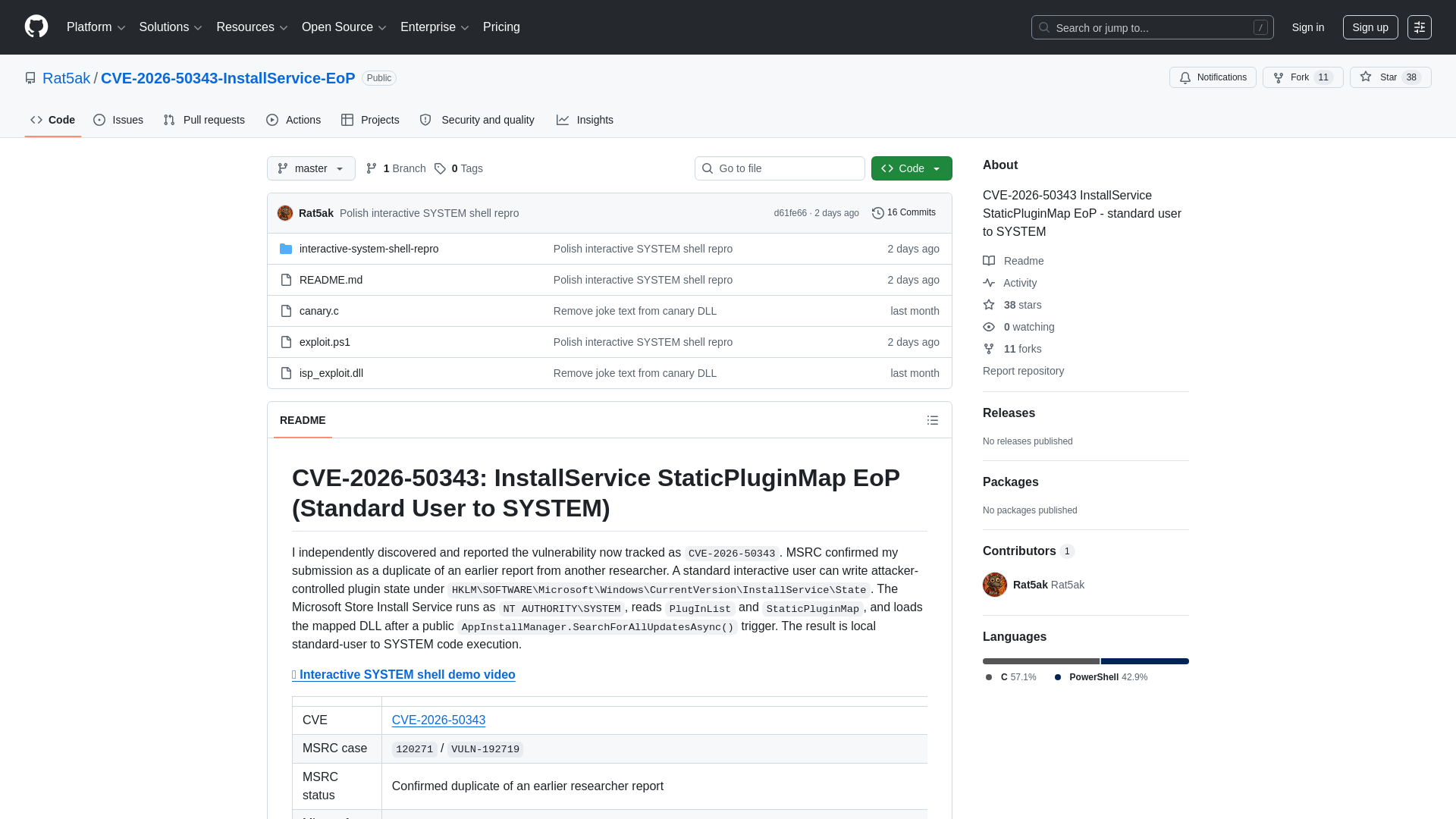Screen dimensions: 1456x819
Task: Switch to the Projects tab
Action: 370,120
